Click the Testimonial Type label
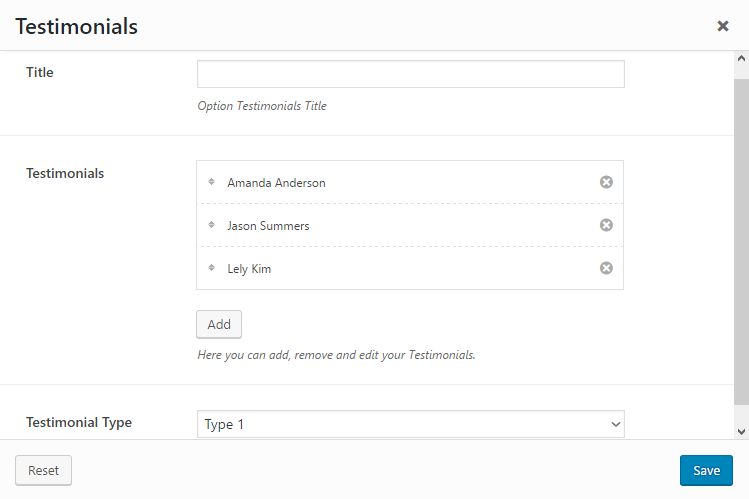Viewport: 749px width, 499px height. [79, 422]
